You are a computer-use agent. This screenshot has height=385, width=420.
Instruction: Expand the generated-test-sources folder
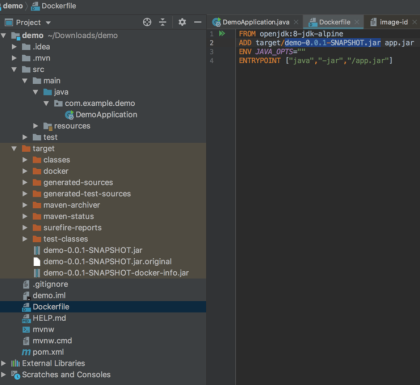tap(25, 194)
